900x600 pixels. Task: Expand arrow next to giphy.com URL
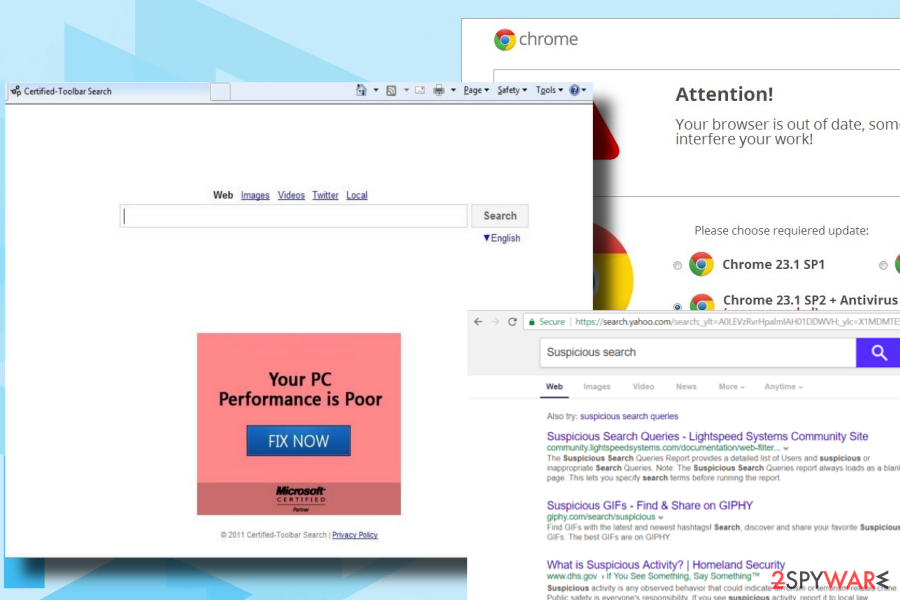(661, 517)
